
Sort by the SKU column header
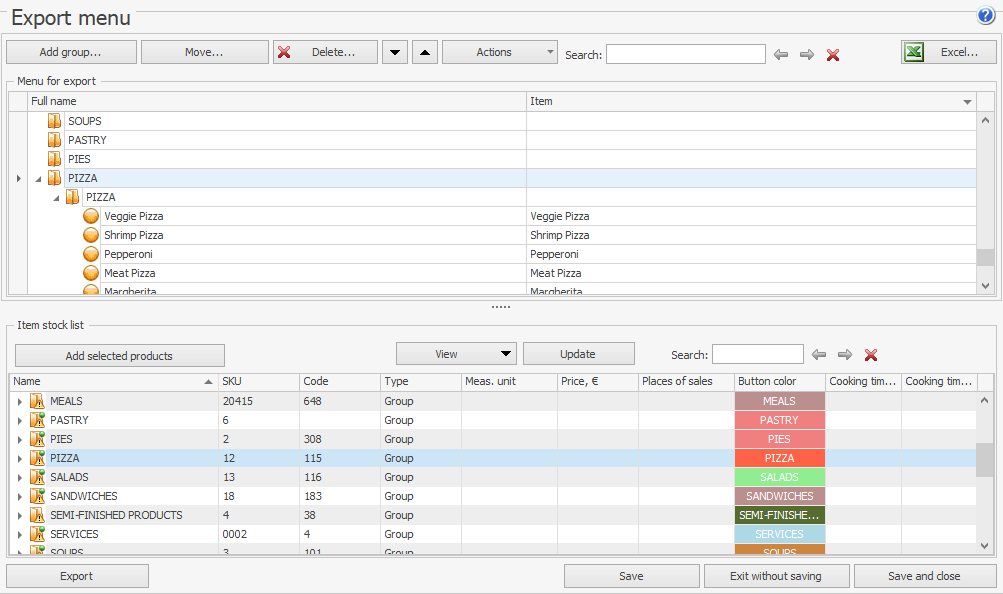pos(258,381)
